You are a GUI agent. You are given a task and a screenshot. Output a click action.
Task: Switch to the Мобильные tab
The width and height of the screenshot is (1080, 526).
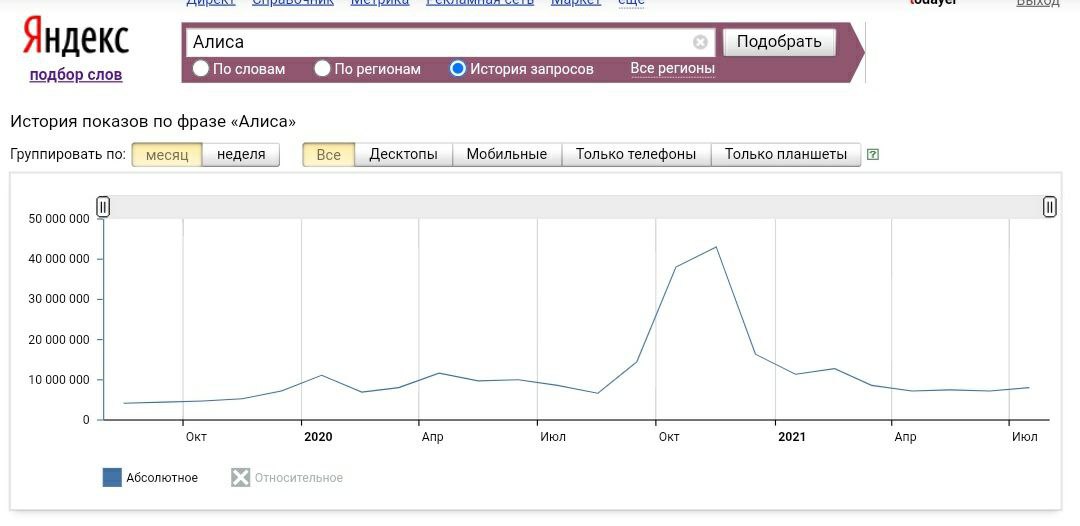507,155
